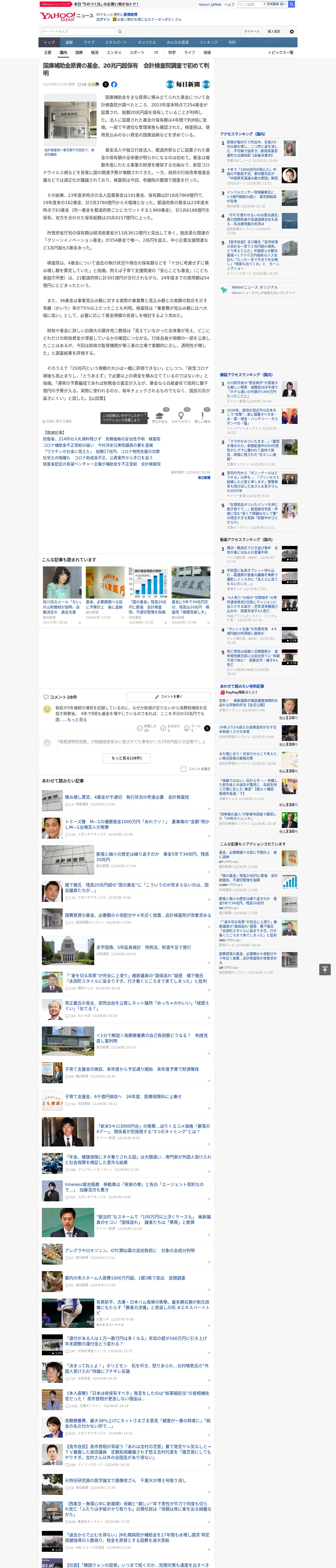Open 購入履歴 button
Screen dimensions: 336x1568
point(274,32)
